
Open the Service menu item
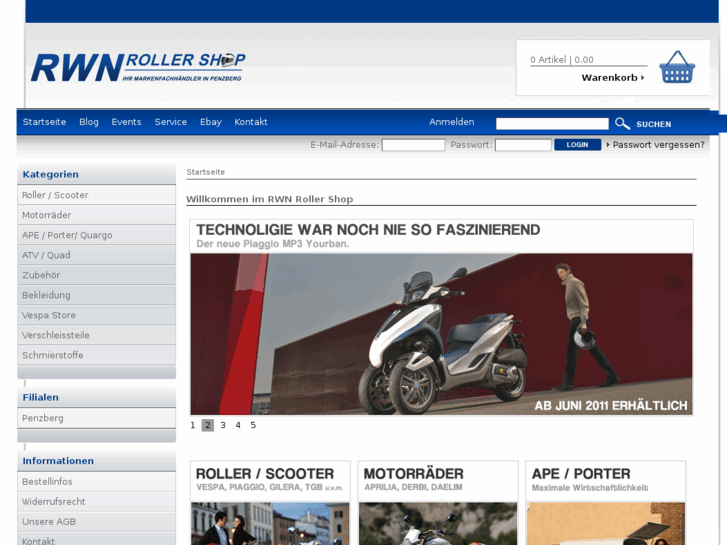[171, 122]
